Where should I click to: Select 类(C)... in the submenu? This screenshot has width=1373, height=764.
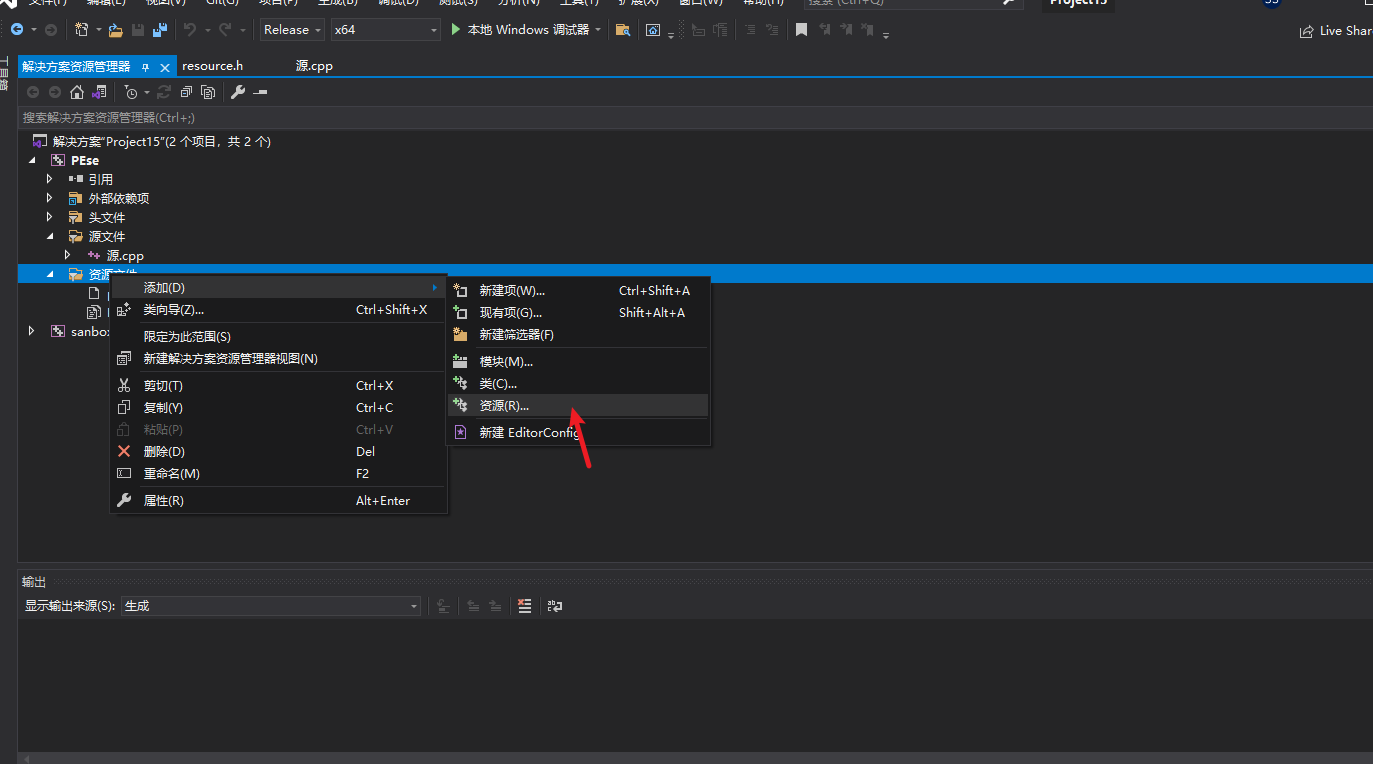pos(579,384)
